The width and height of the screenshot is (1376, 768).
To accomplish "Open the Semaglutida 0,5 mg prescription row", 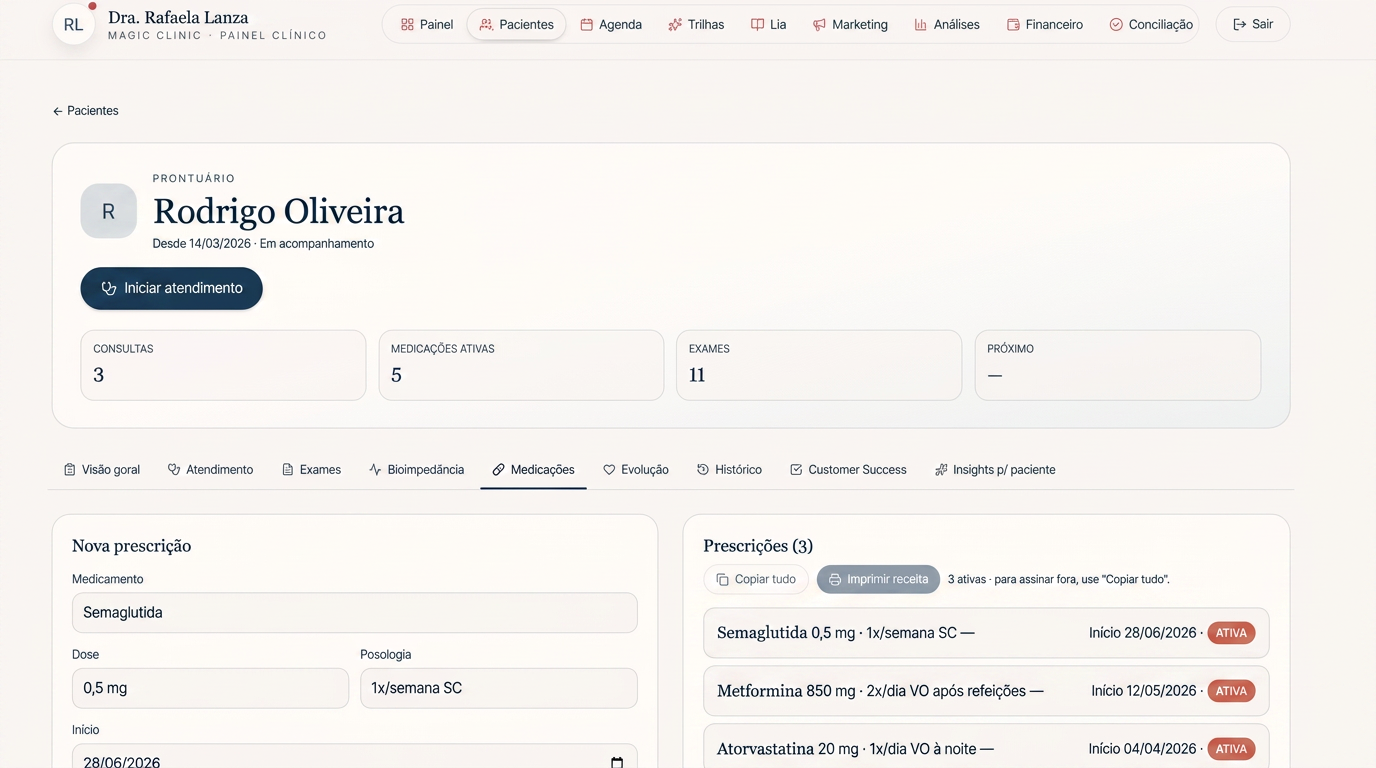I will pyautogui.click(x=986, y=633).
